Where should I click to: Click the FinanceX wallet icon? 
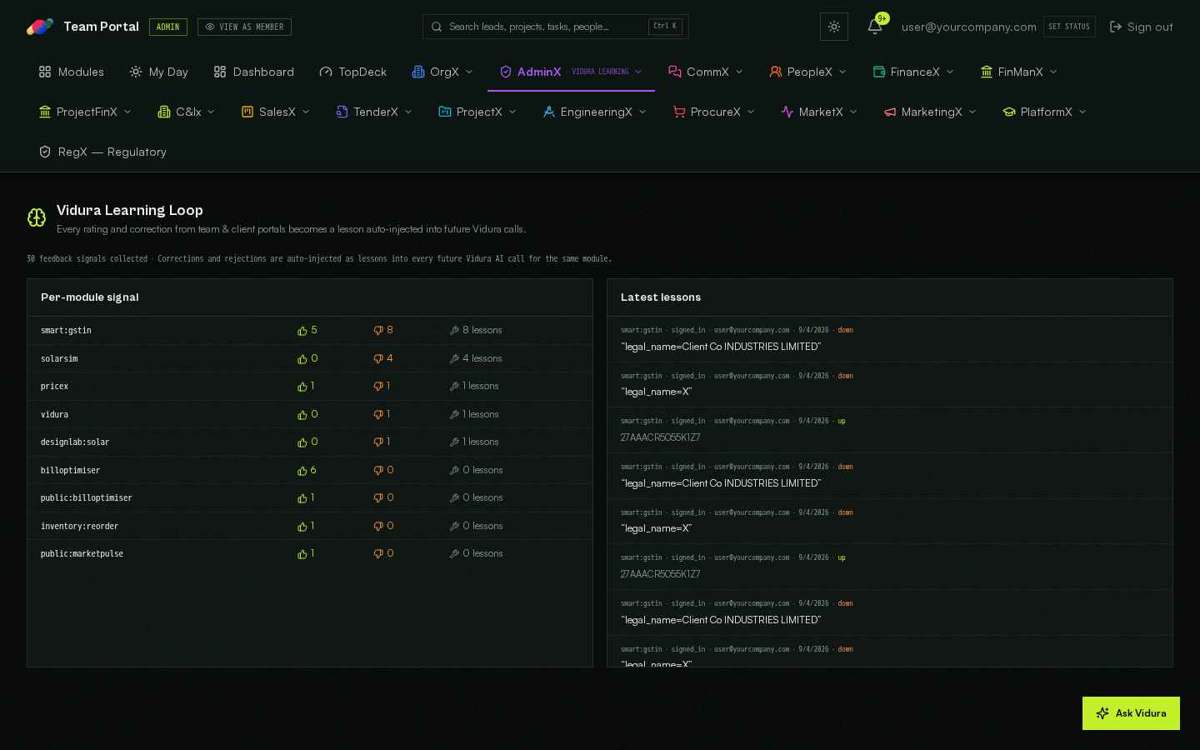tap(879, 72)
